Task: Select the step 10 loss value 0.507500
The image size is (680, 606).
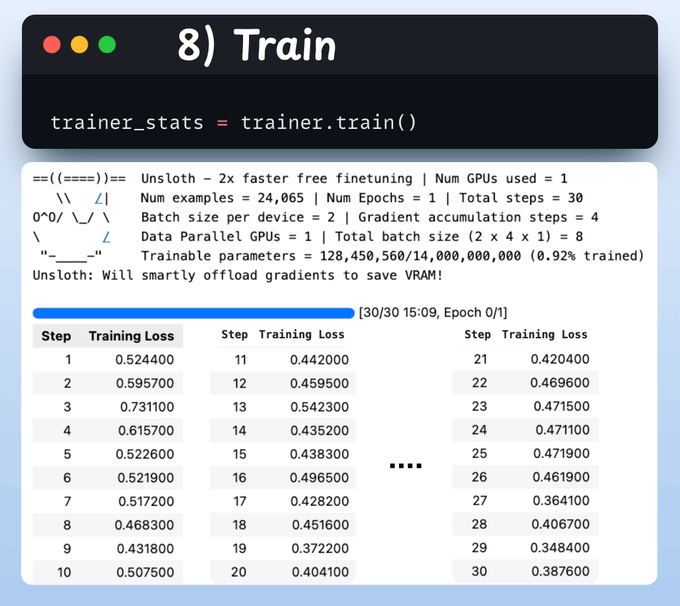Action: click(x=144, y=573)
